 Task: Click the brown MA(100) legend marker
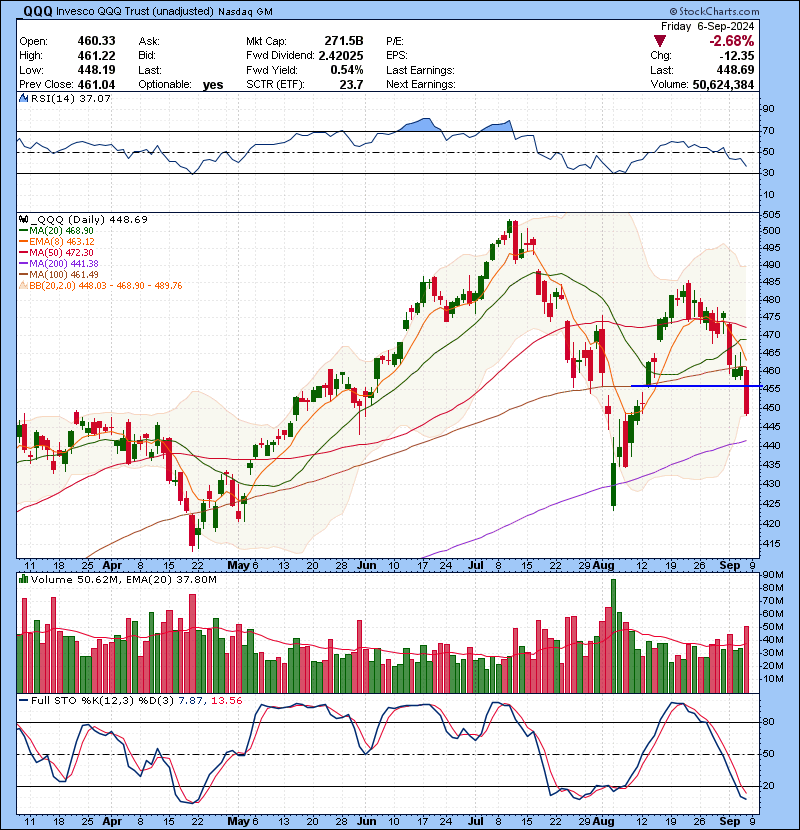(x=22, y=271)
